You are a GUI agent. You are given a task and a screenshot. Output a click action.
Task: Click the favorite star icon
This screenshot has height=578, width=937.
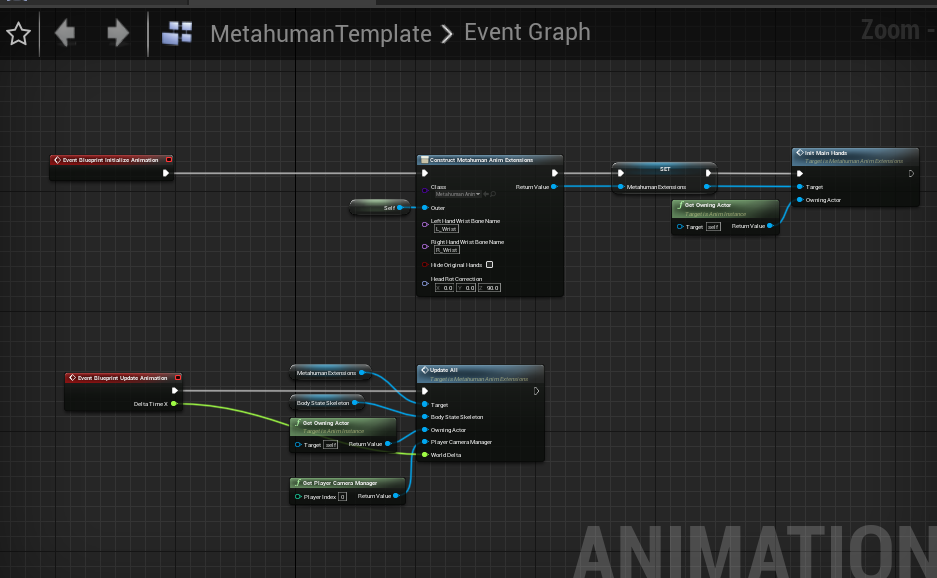[18, 33]
